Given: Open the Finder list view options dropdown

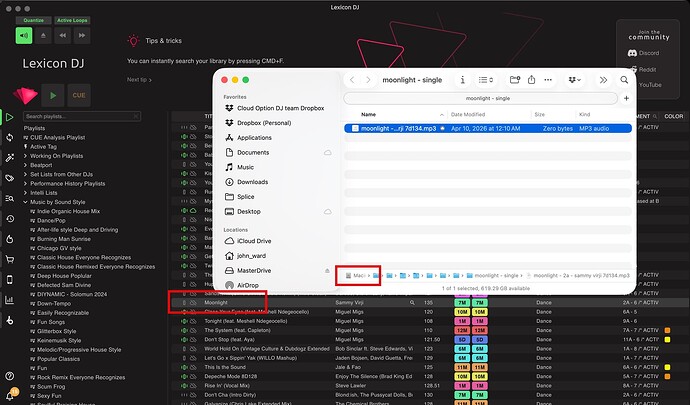Looking at the screenshot, I should pyautogui.click(x=486, y=80).
